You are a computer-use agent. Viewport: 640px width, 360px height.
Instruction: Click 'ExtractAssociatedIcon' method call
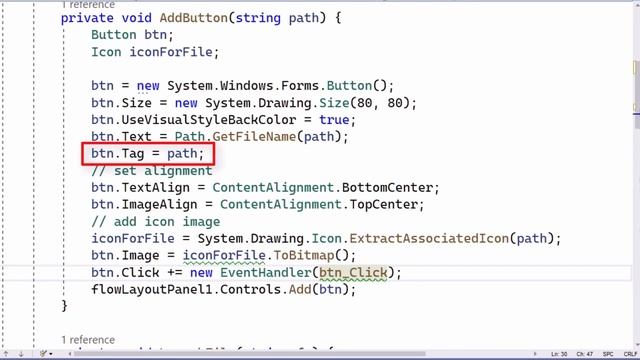pos(429,238)
